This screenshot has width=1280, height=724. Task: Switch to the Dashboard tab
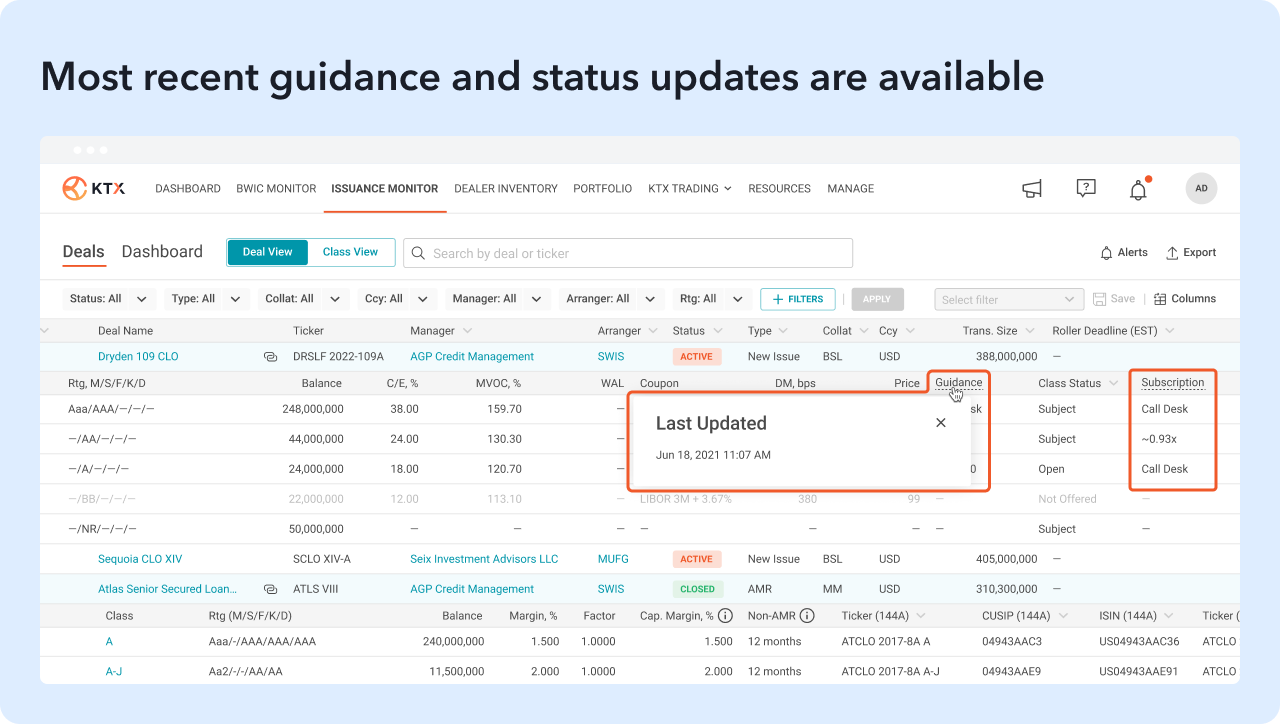pos(162,252)
